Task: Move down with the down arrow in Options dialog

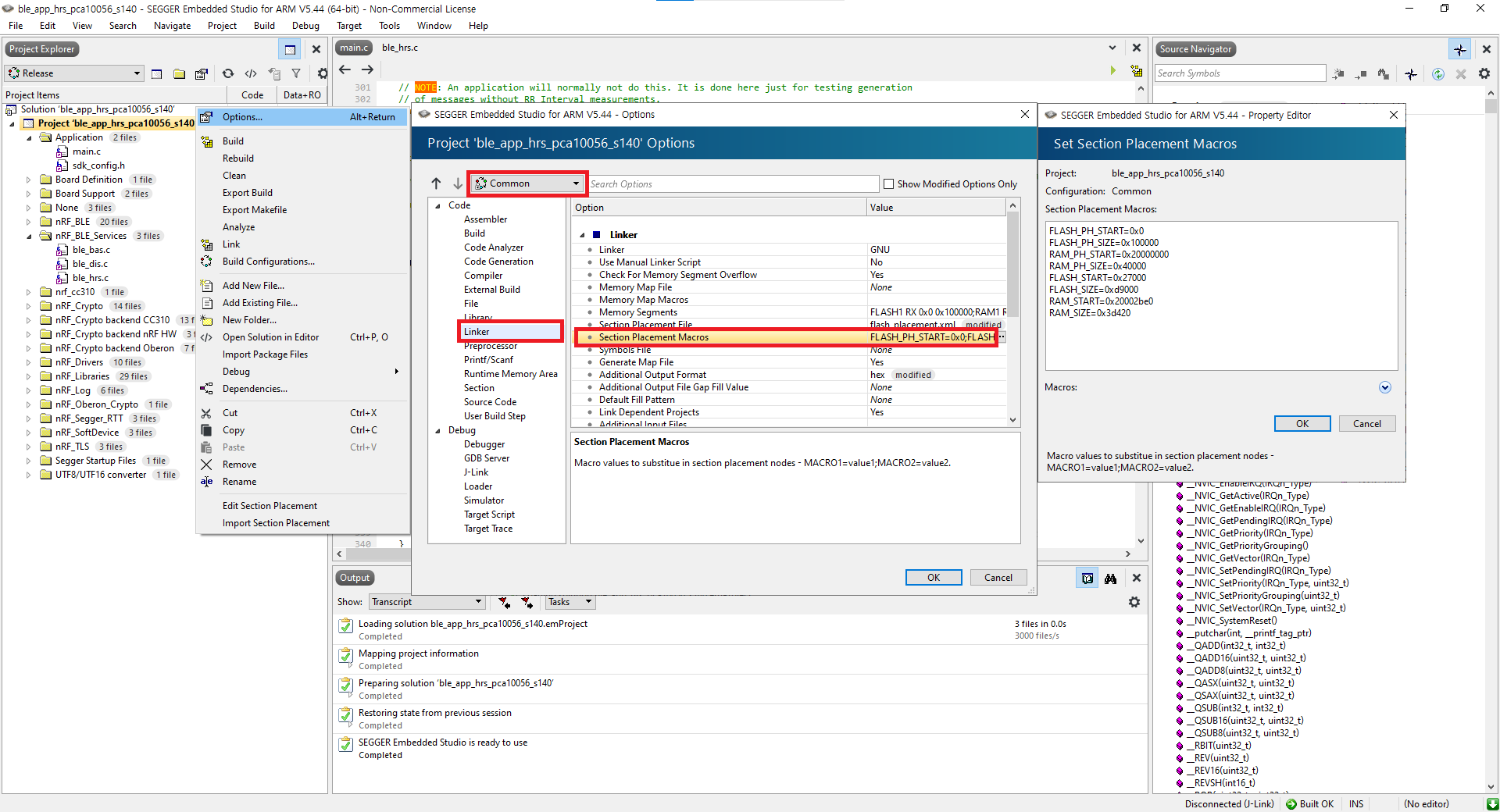Action: tap(458, 183)
